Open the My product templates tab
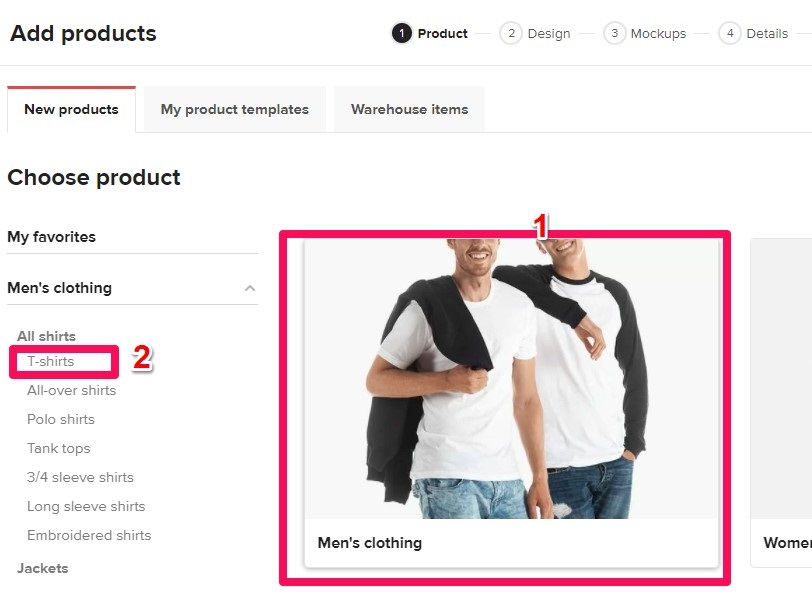 click(235, 110)
